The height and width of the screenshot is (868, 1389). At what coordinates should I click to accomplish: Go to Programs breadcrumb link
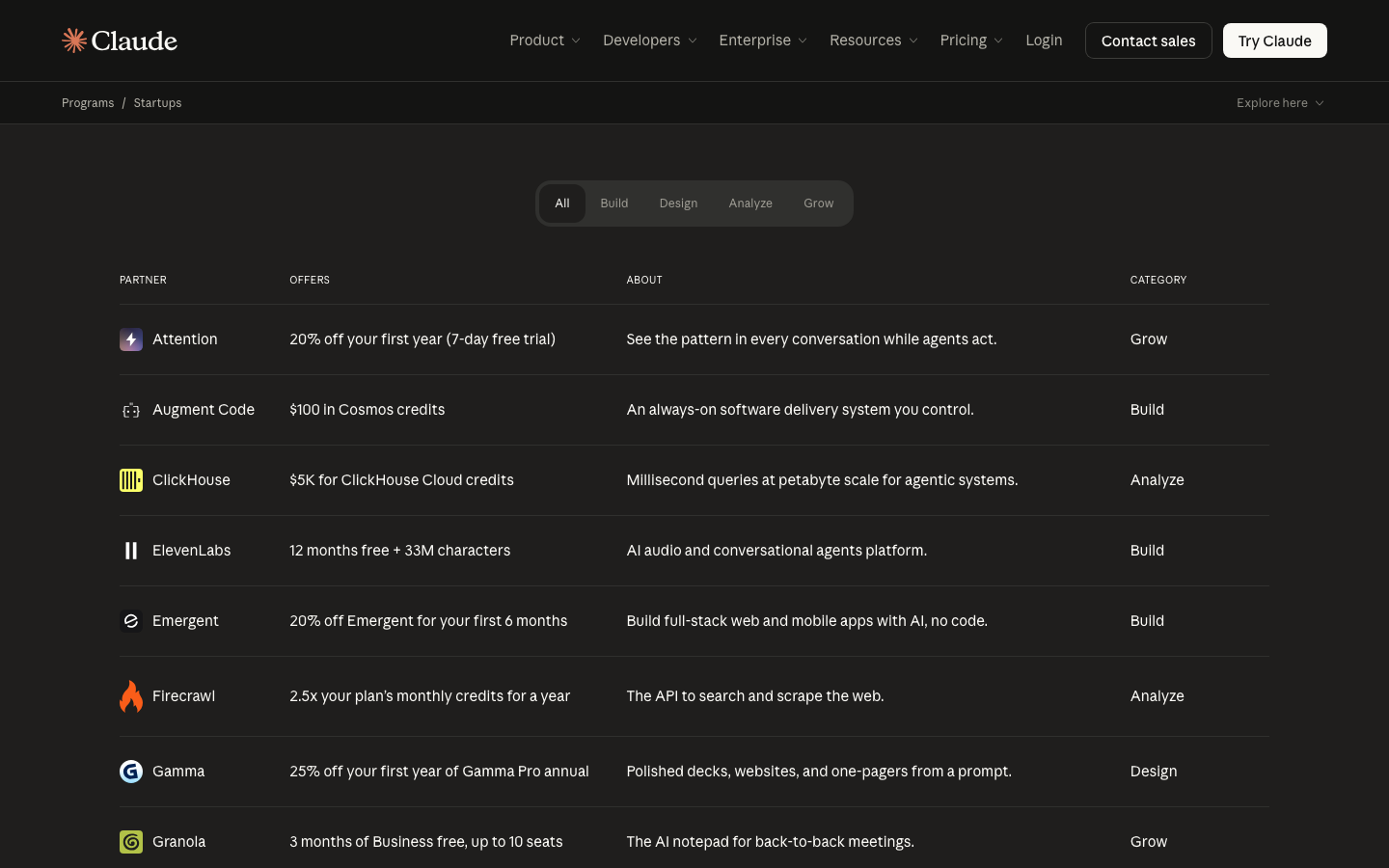[x=88, y=103]
